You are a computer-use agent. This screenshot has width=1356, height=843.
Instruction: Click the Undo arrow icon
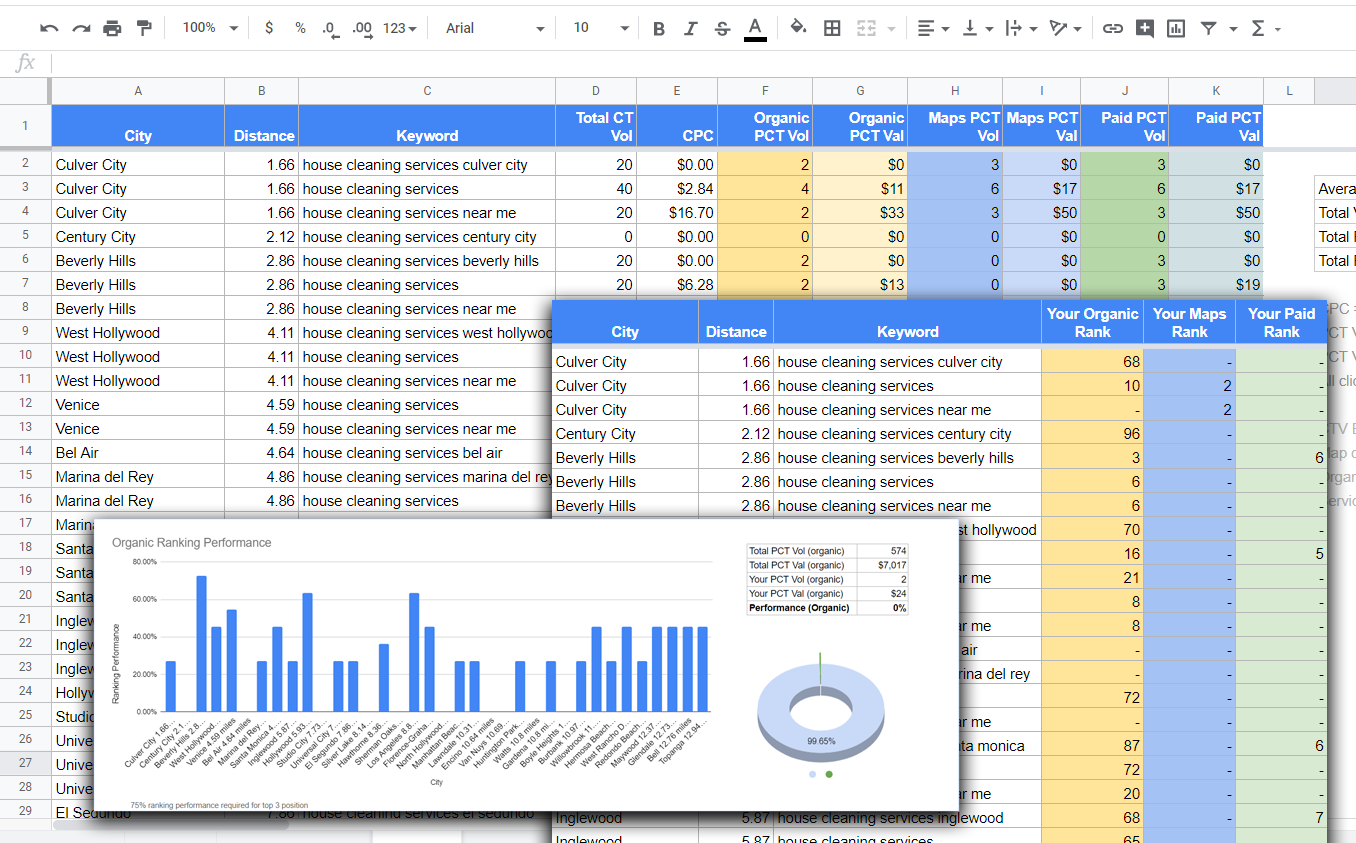[49, 28]
